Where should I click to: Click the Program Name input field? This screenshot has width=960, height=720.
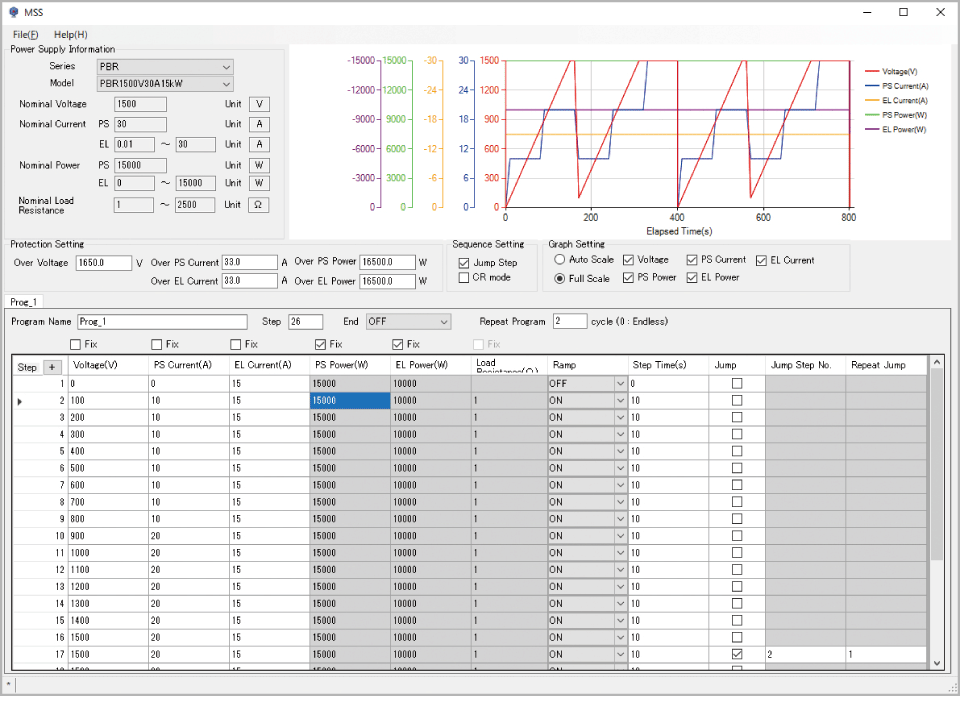[162, 321]
